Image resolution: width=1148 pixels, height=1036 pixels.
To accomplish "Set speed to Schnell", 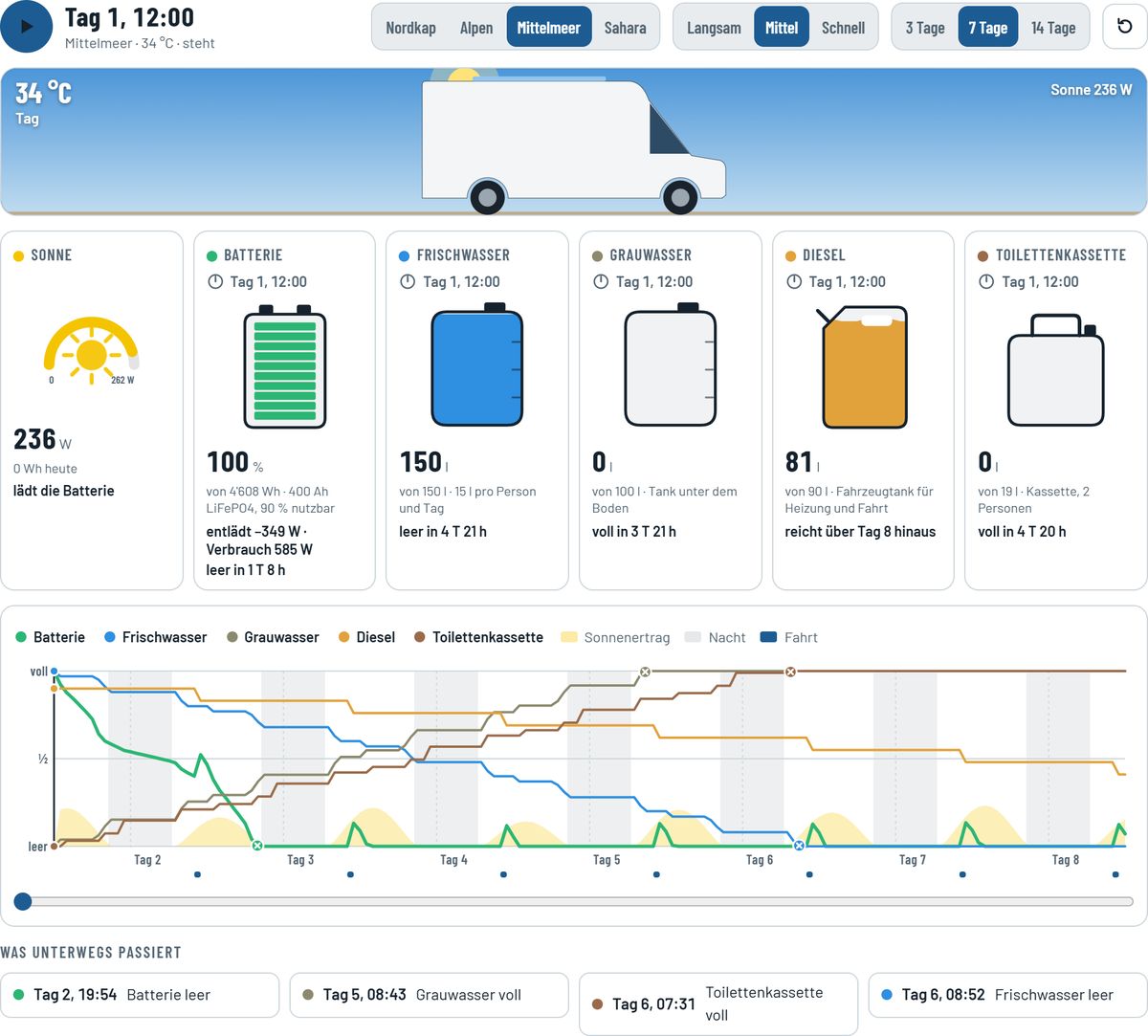I will click(x=843, y=28).
